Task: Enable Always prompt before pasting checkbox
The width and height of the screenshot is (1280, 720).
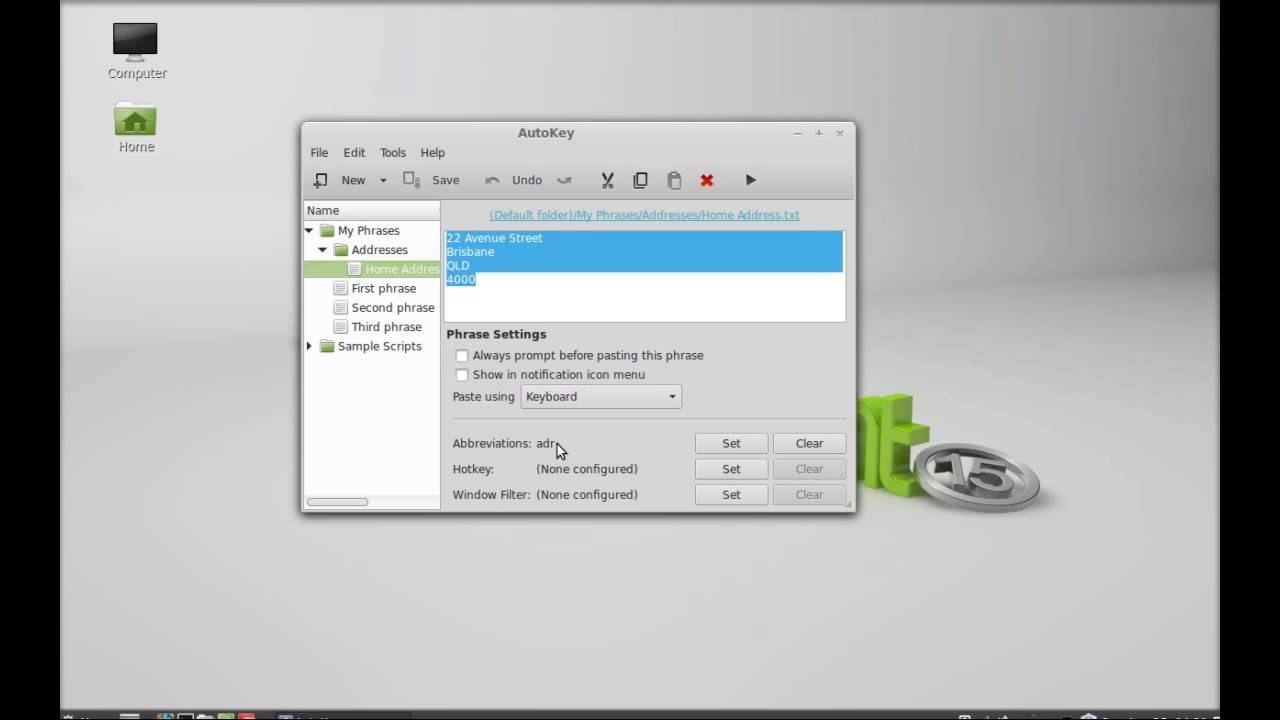Action: (462, 356)
